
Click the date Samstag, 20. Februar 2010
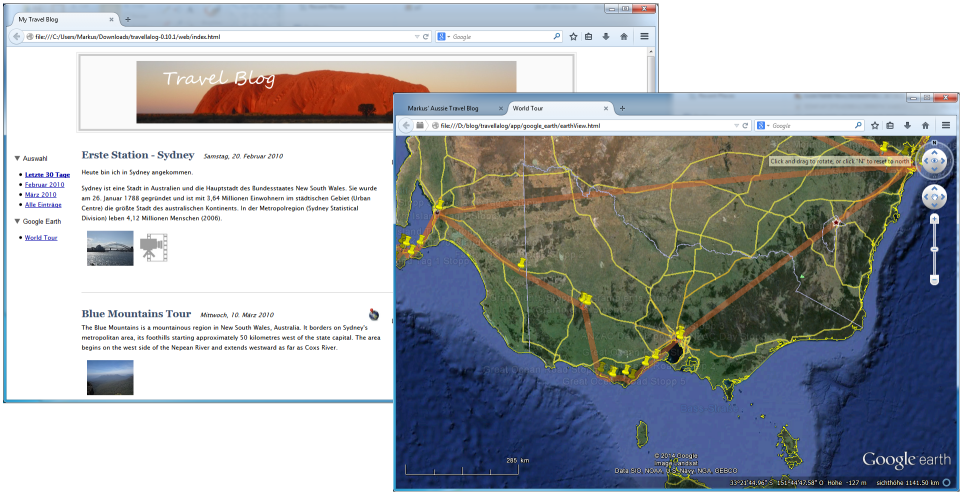(243, 156)
